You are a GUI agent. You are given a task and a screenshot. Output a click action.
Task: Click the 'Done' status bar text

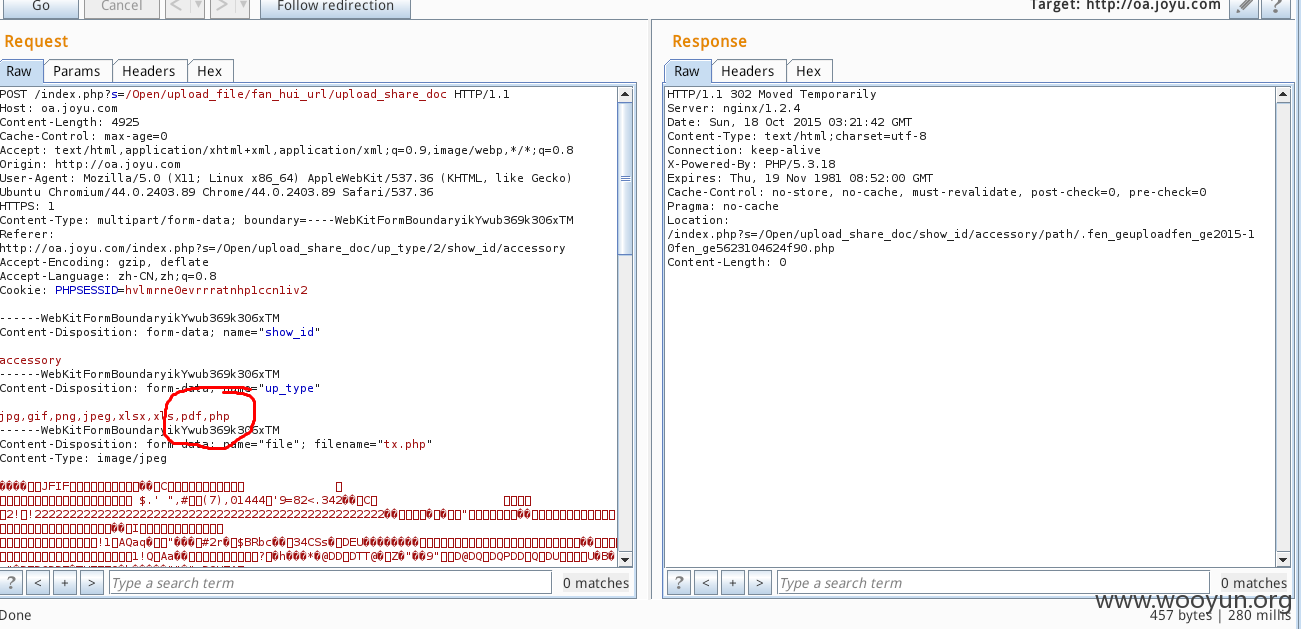coord(16,615)
